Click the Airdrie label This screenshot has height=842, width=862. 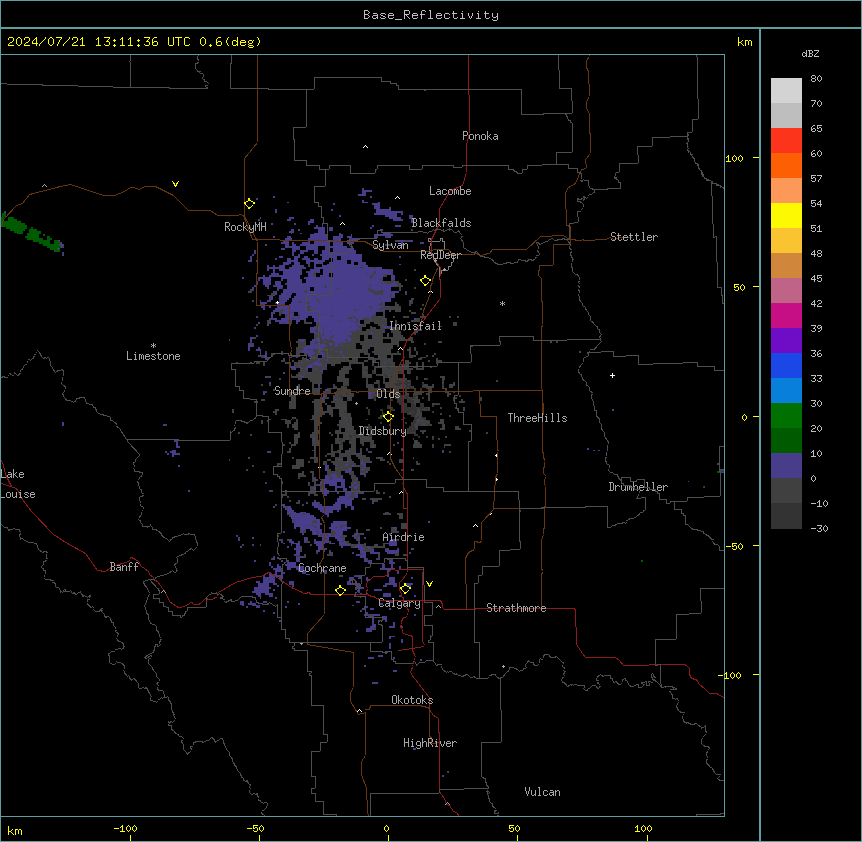tap(404, 537)
